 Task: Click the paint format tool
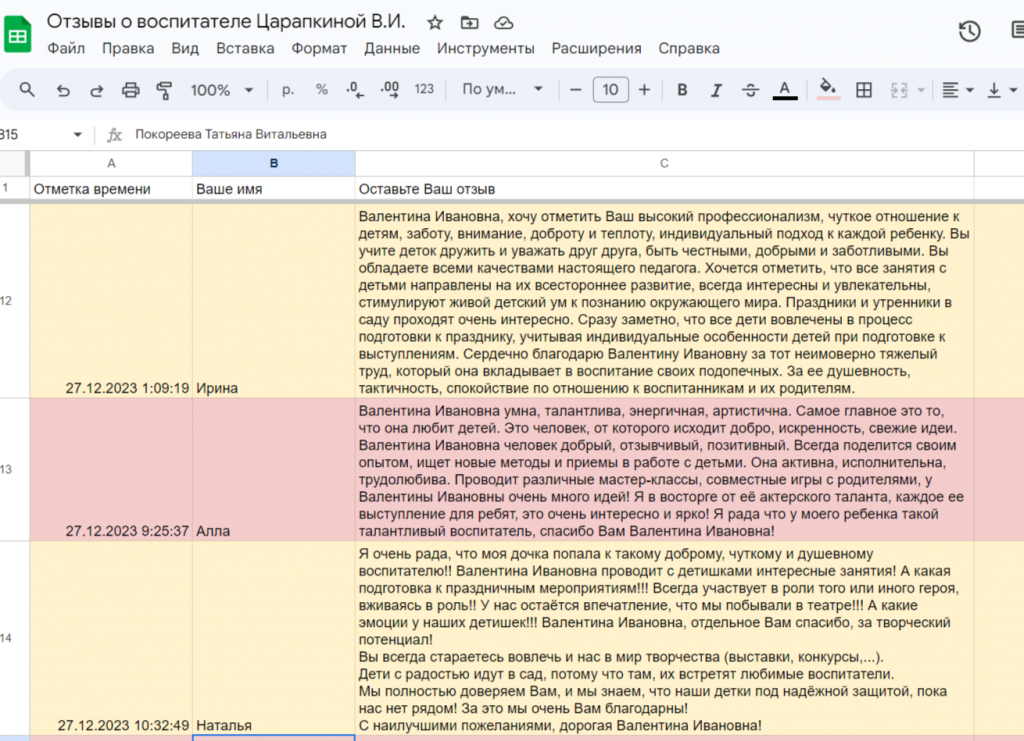[x=165, y=89]
